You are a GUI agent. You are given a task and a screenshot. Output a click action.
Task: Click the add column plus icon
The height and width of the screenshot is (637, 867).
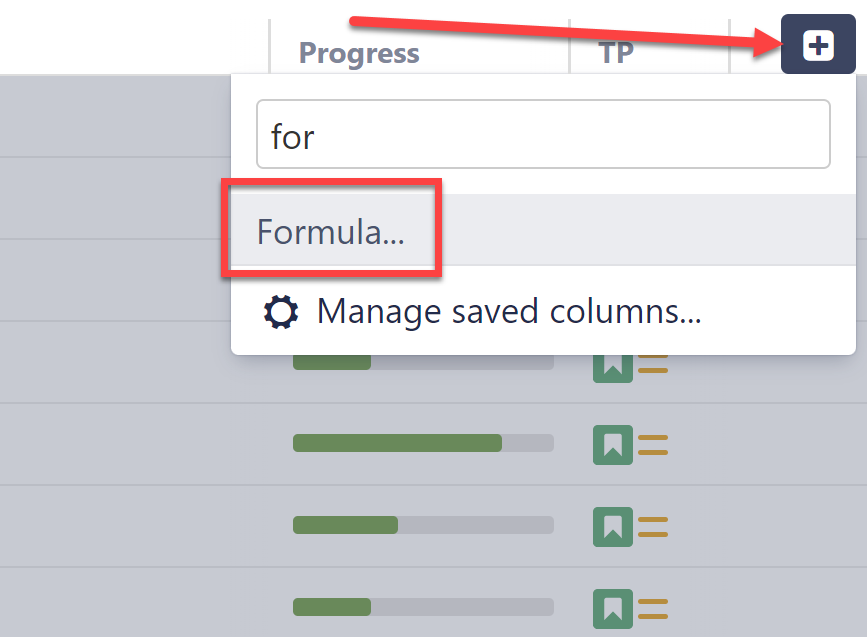pyautogui.click(x=818, y=44)
